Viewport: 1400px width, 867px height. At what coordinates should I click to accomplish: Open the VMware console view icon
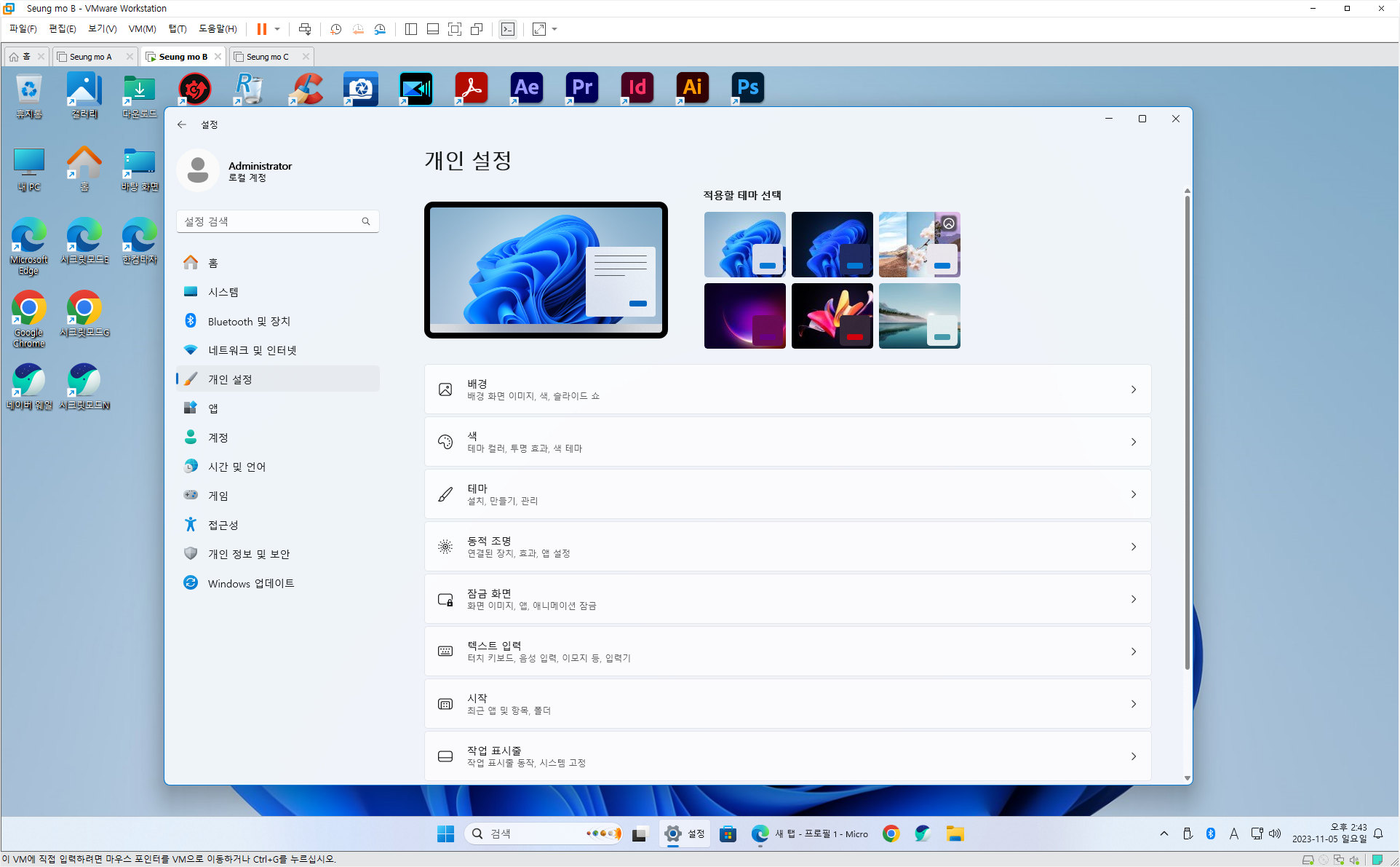pyautogui.click(x=508, y=29)
